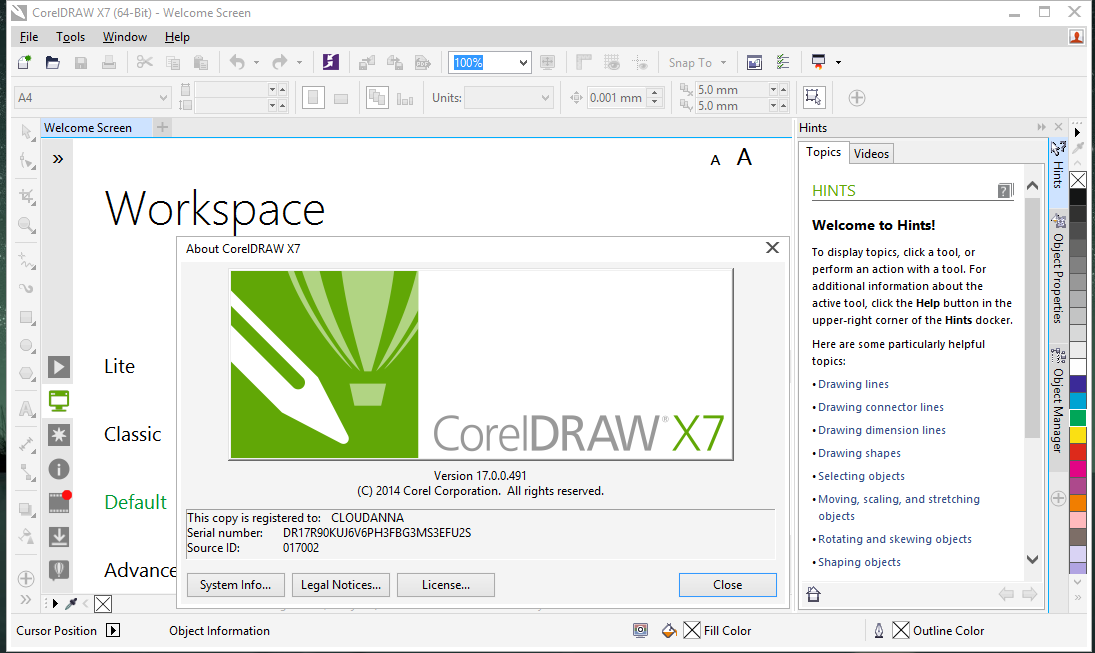Open the File menu
This screenshot has width=1095, height=653.
pyautogui.click(x=29, y=37)
